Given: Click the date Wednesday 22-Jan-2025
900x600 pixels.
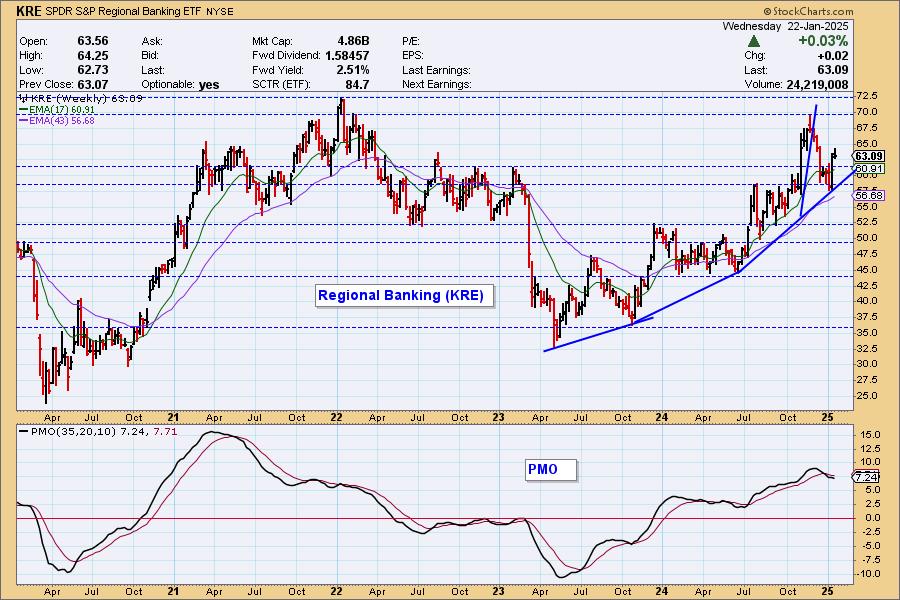Looking at the screenshot, I should click(785, 26).
